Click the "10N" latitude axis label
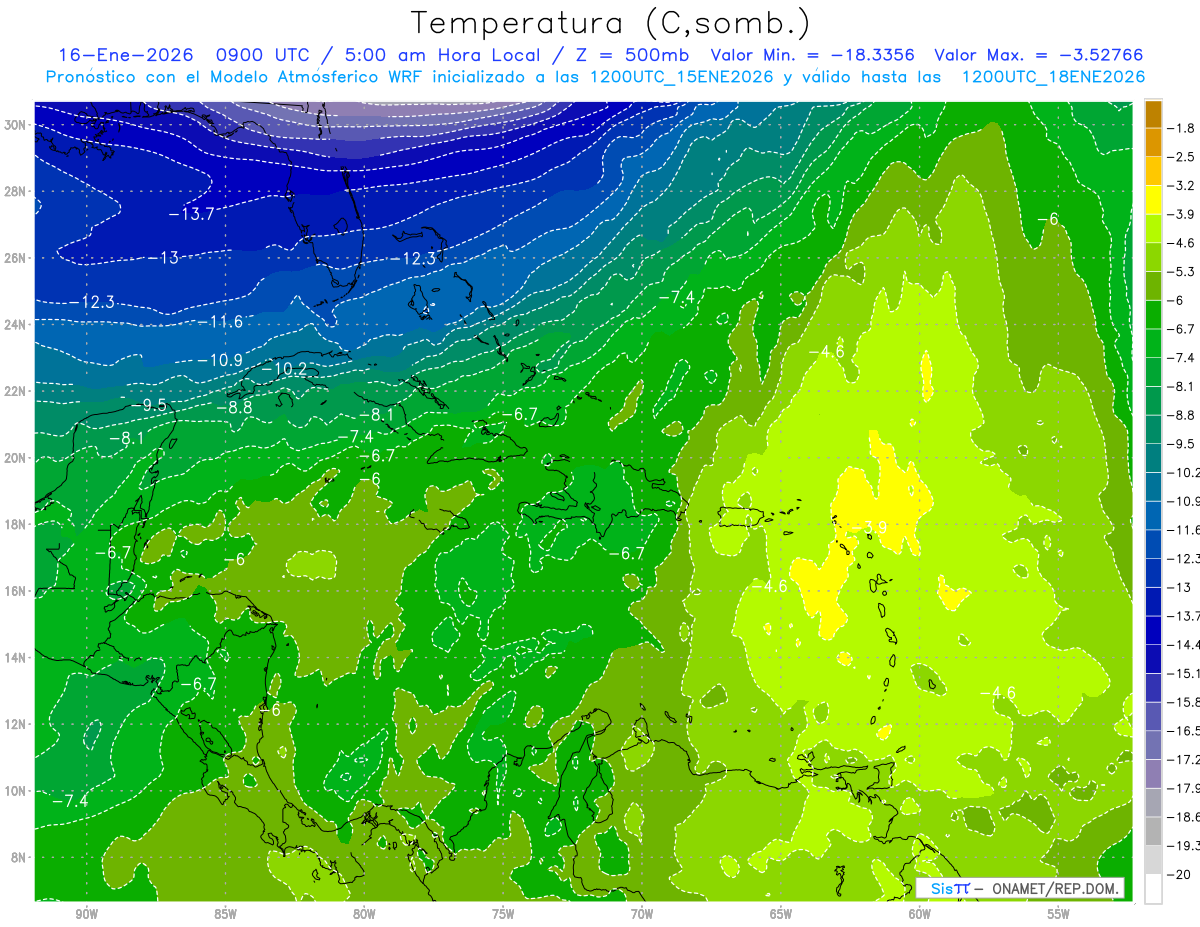1200x927 pixels. pos(15,791)
